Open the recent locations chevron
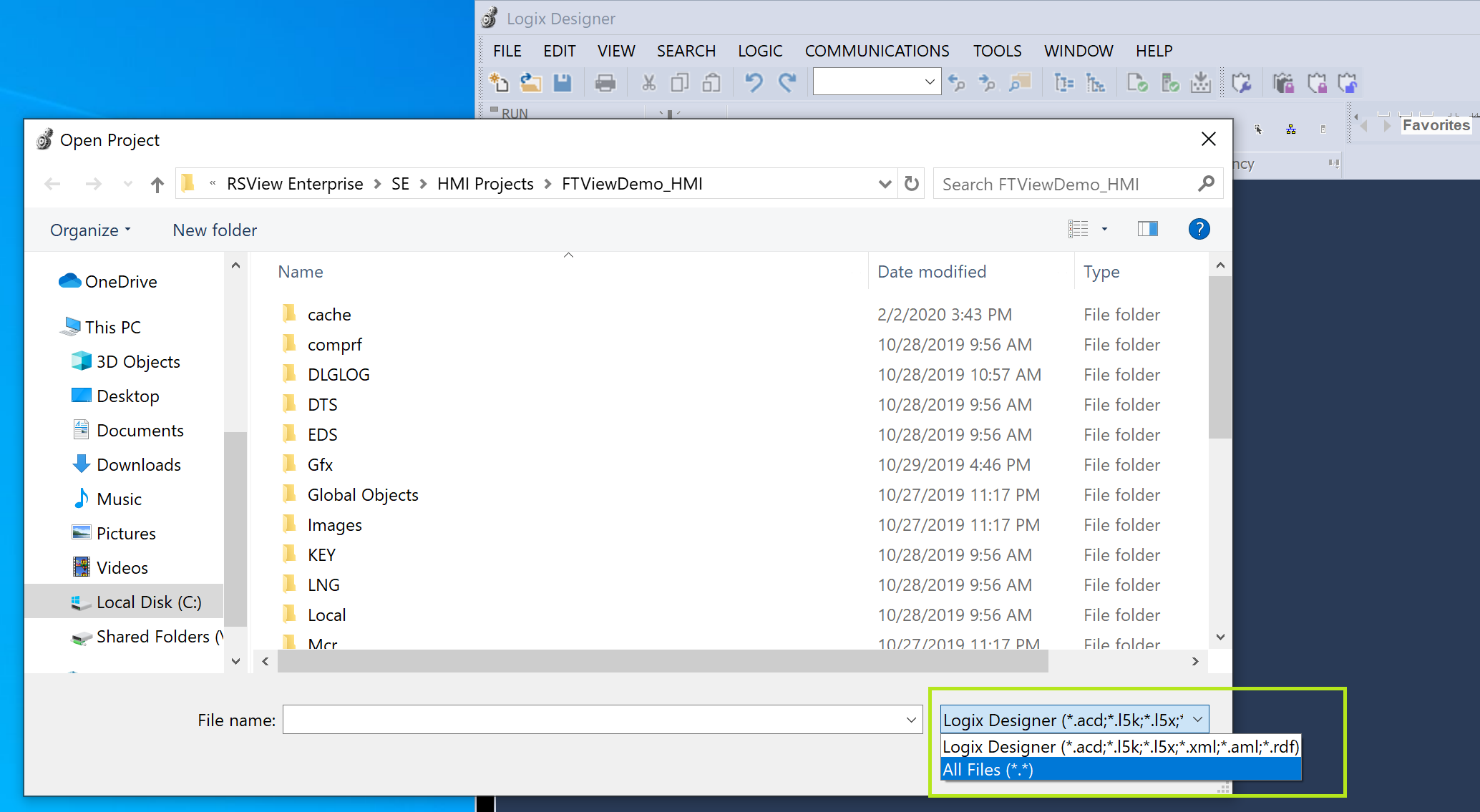Viewport: 1480px width, 812px height. click(x=128, y=185)
